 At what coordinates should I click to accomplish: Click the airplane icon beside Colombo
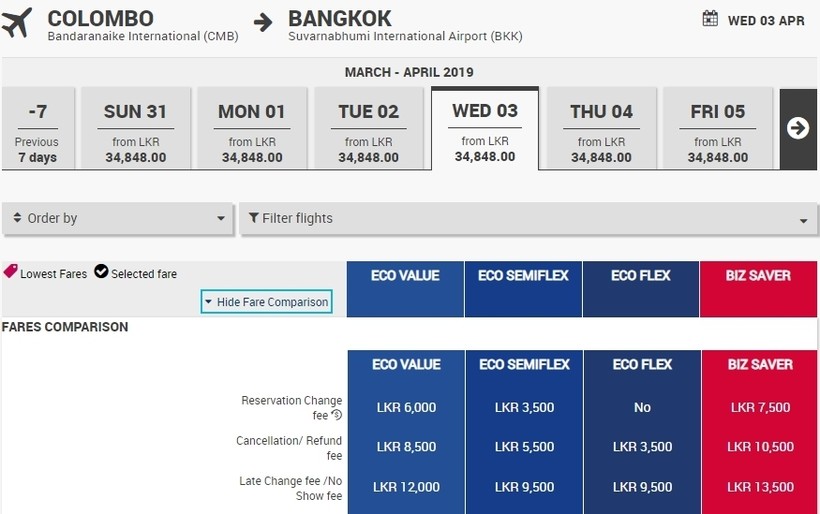17,23
